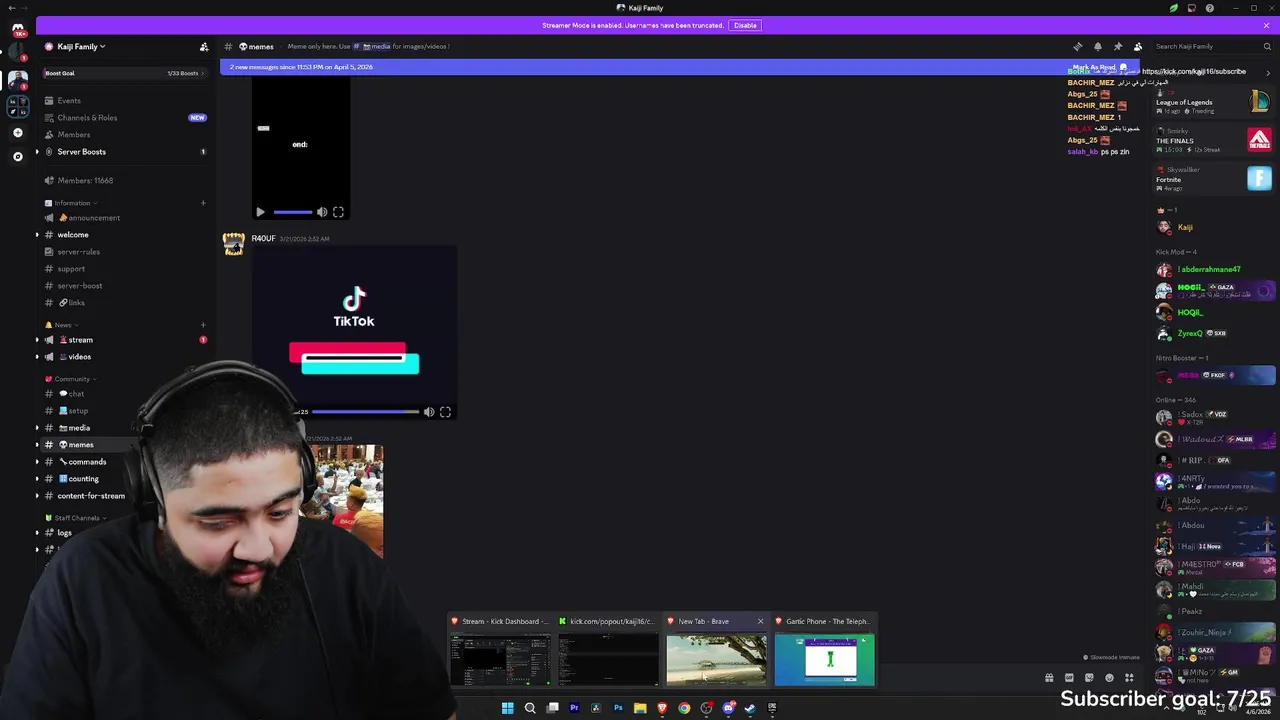
Task: Close the New Tab - Brave preview
Action: click(x=760, y=621)
